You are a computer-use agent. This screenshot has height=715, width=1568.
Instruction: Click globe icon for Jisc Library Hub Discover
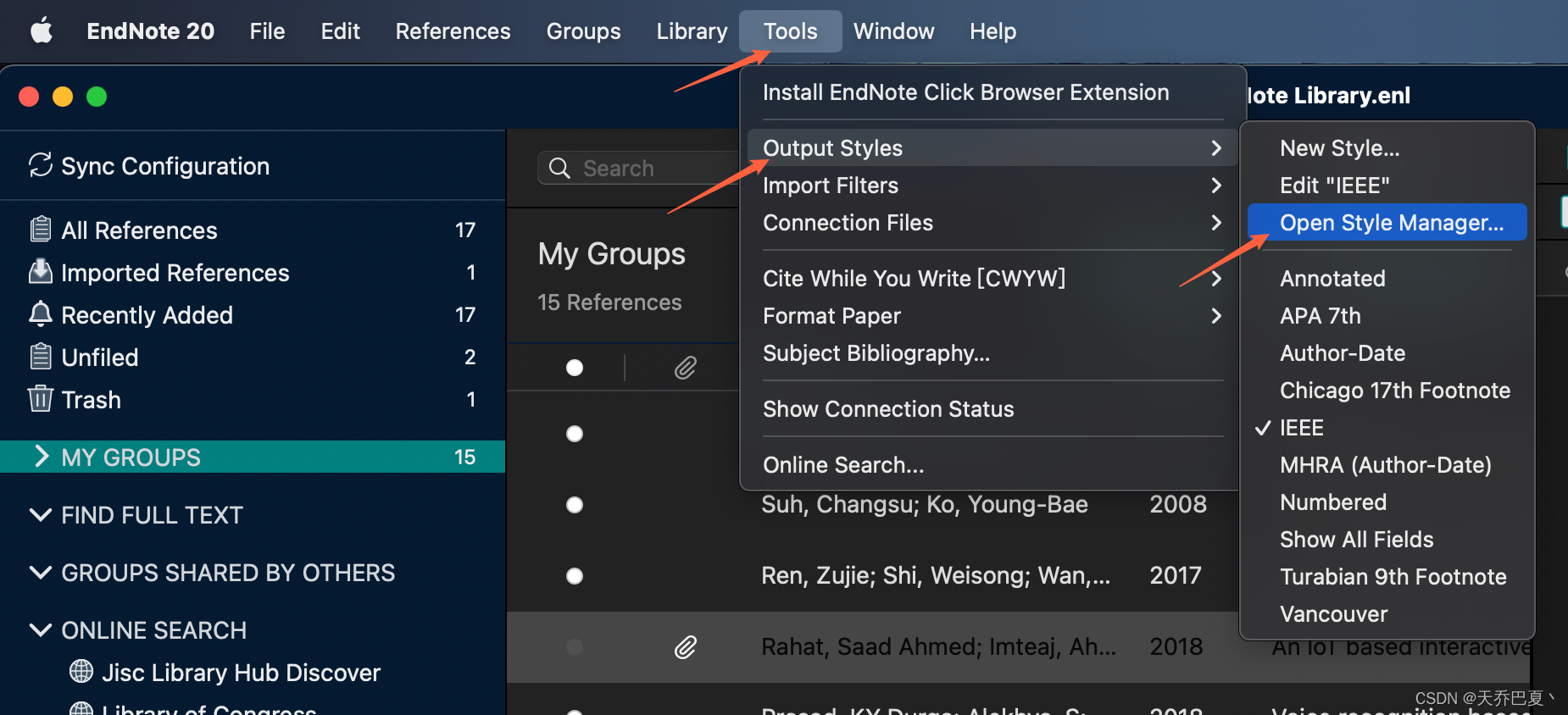[x=81, y=671]
